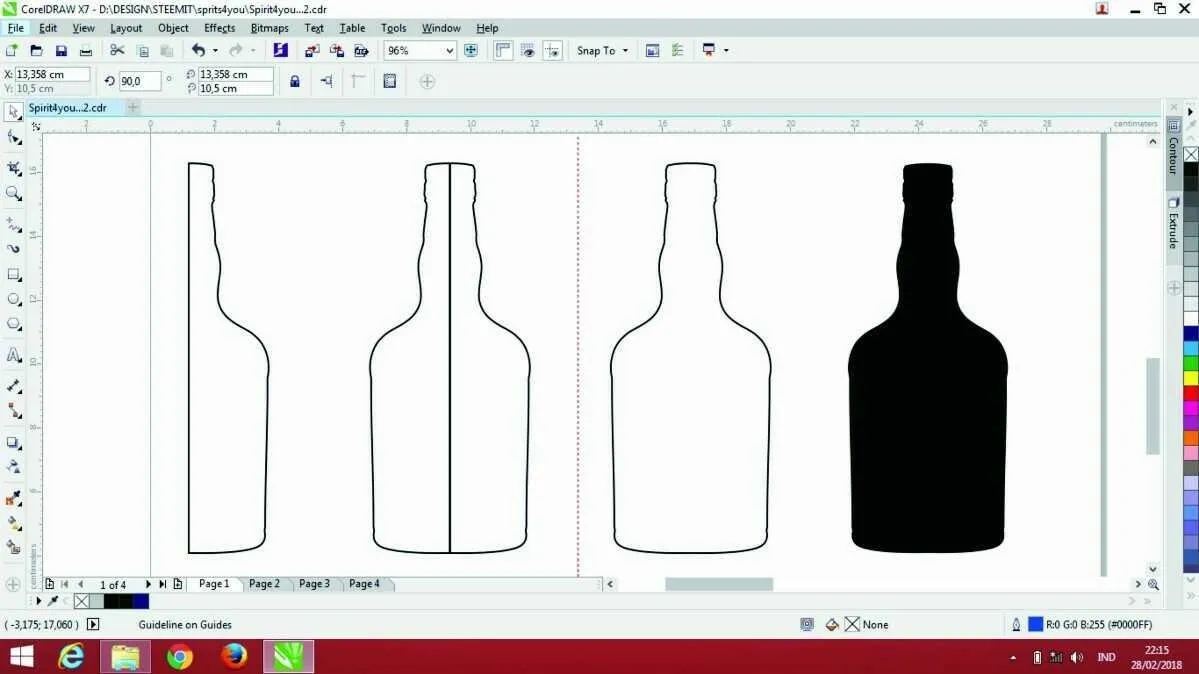This screenshot has height=674, width=1199.
Task: Choose the Crop tool
Action: 14,168
